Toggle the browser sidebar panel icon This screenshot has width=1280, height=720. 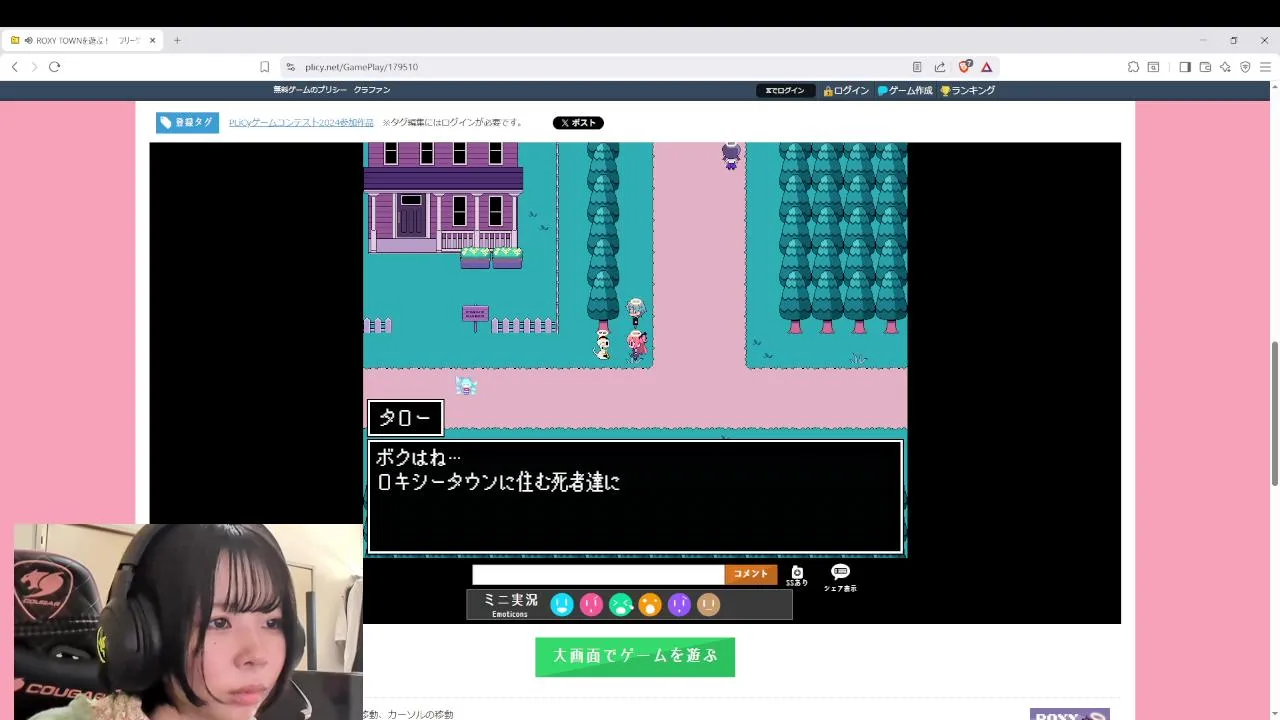pyautogui.click(x=1185, y=67)
